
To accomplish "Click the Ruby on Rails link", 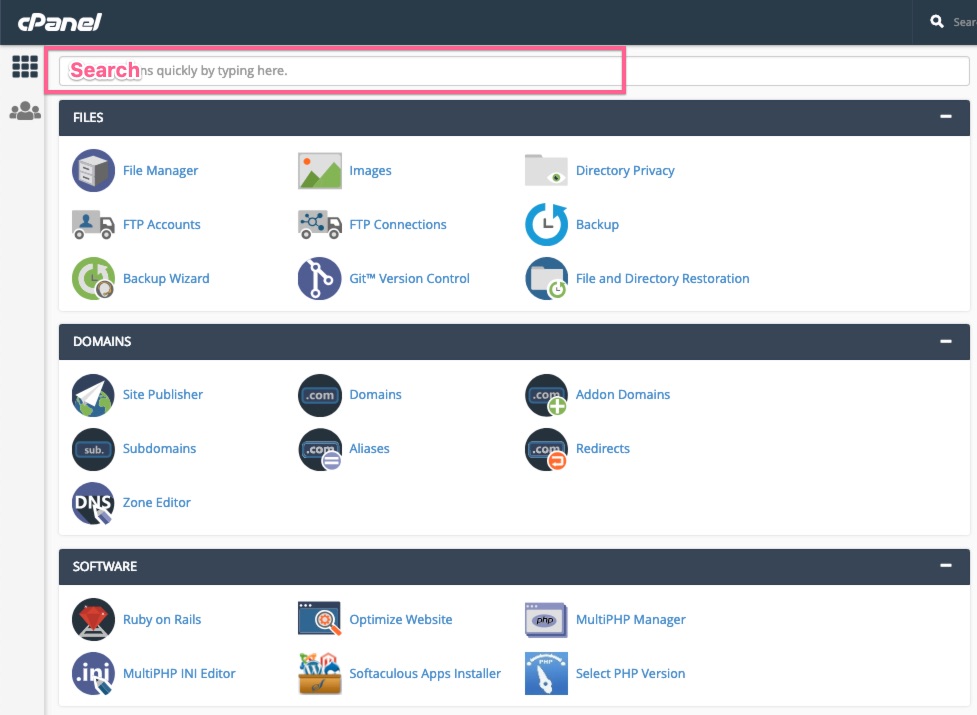I will [162, 620].
